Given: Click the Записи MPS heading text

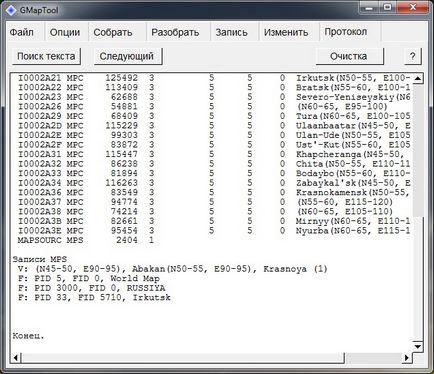Looking at the screenshot, I should tap(40, 259).
